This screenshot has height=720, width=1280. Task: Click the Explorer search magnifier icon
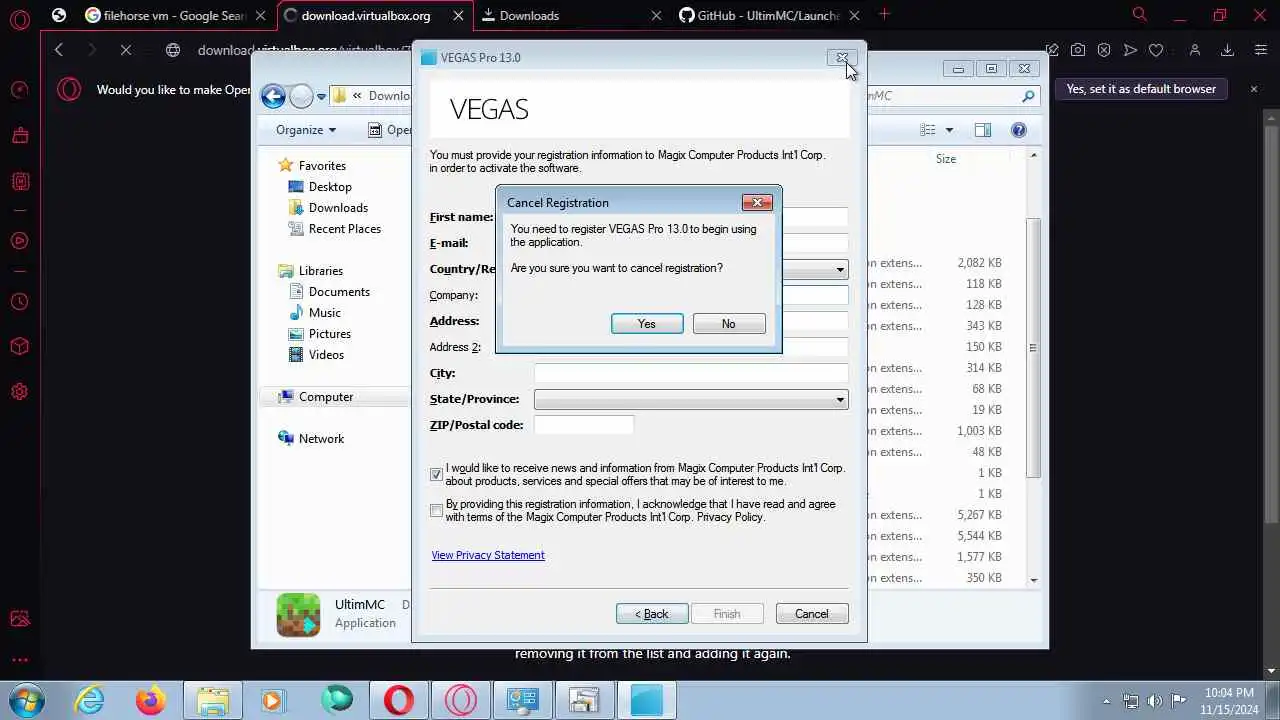[1028, 96]
